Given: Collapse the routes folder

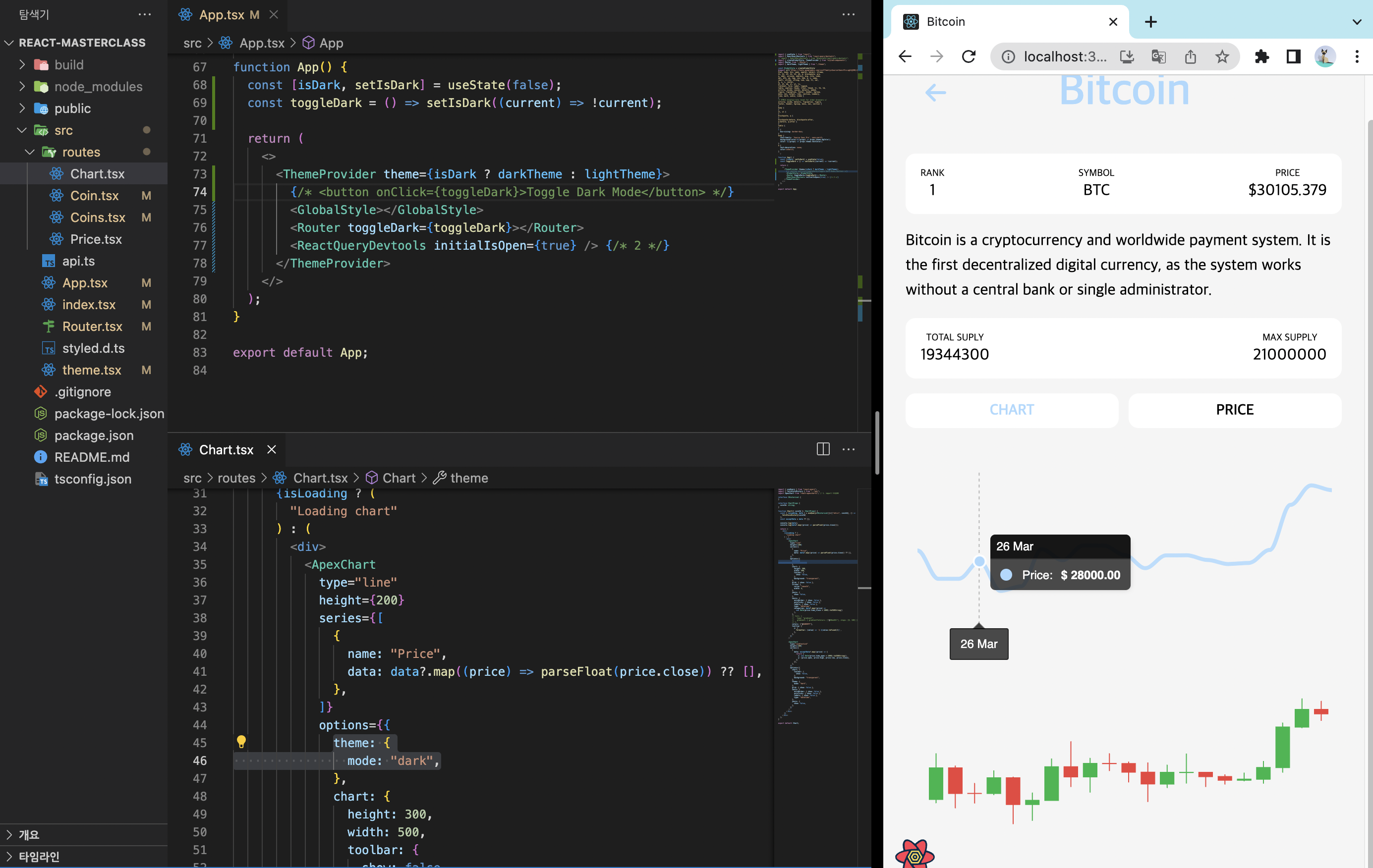Looking at the screenshot, I should 80,152.
